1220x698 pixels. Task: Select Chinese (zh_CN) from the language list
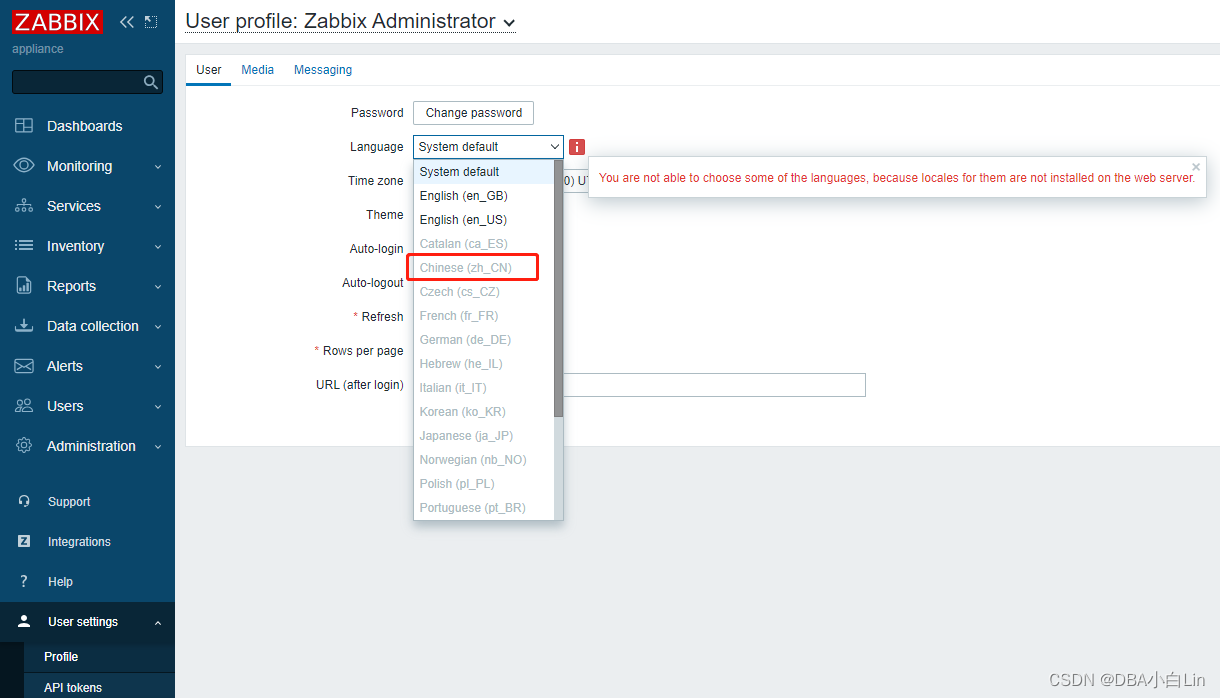[x=472, y=267]
